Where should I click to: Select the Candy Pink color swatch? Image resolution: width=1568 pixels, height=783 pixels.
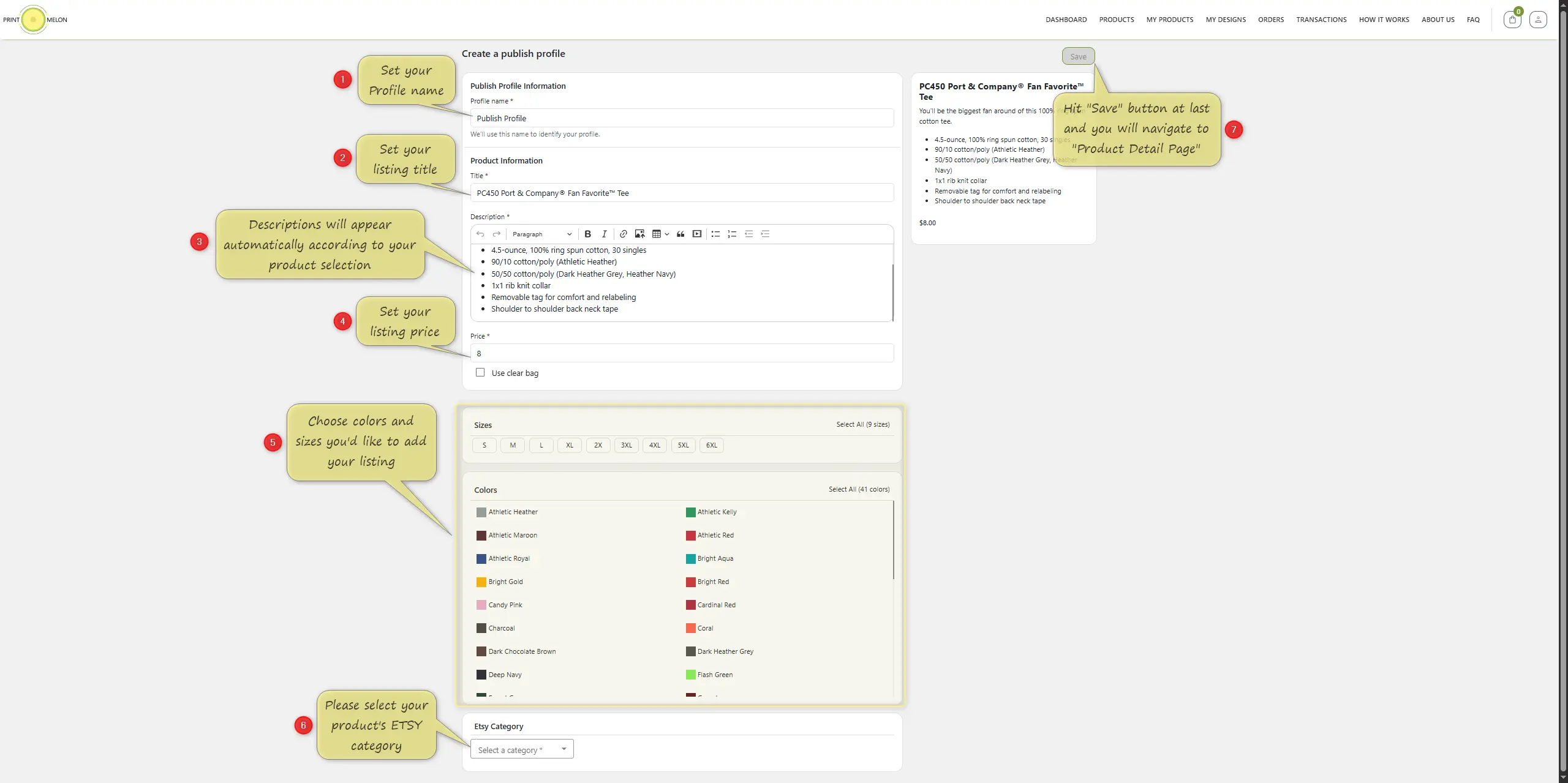(481, 605)
